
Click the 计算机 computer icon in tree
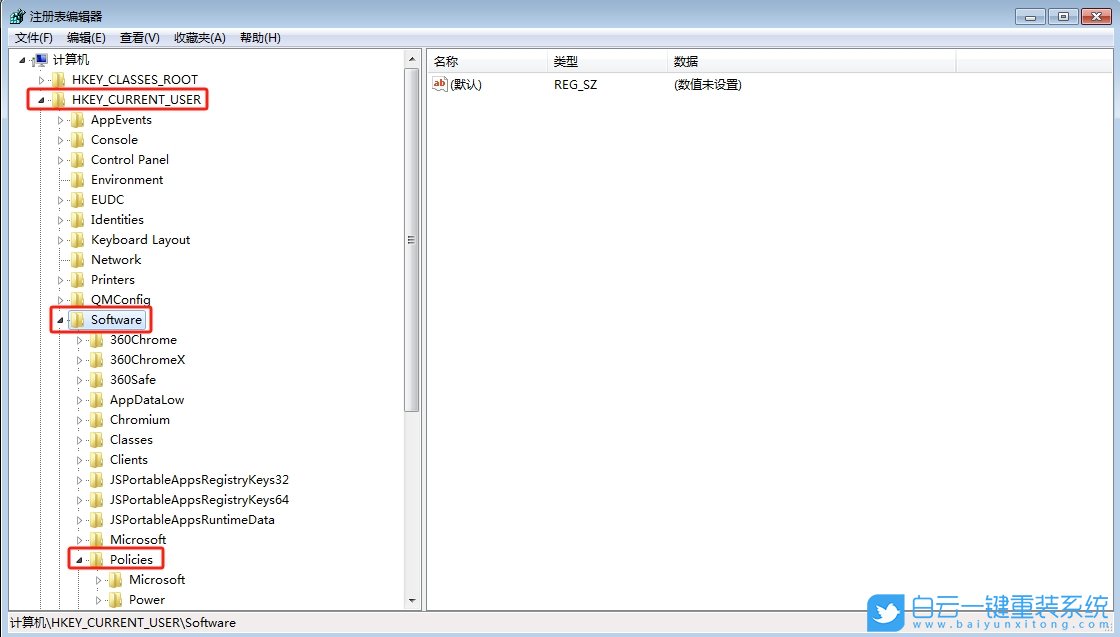[41, 58]
